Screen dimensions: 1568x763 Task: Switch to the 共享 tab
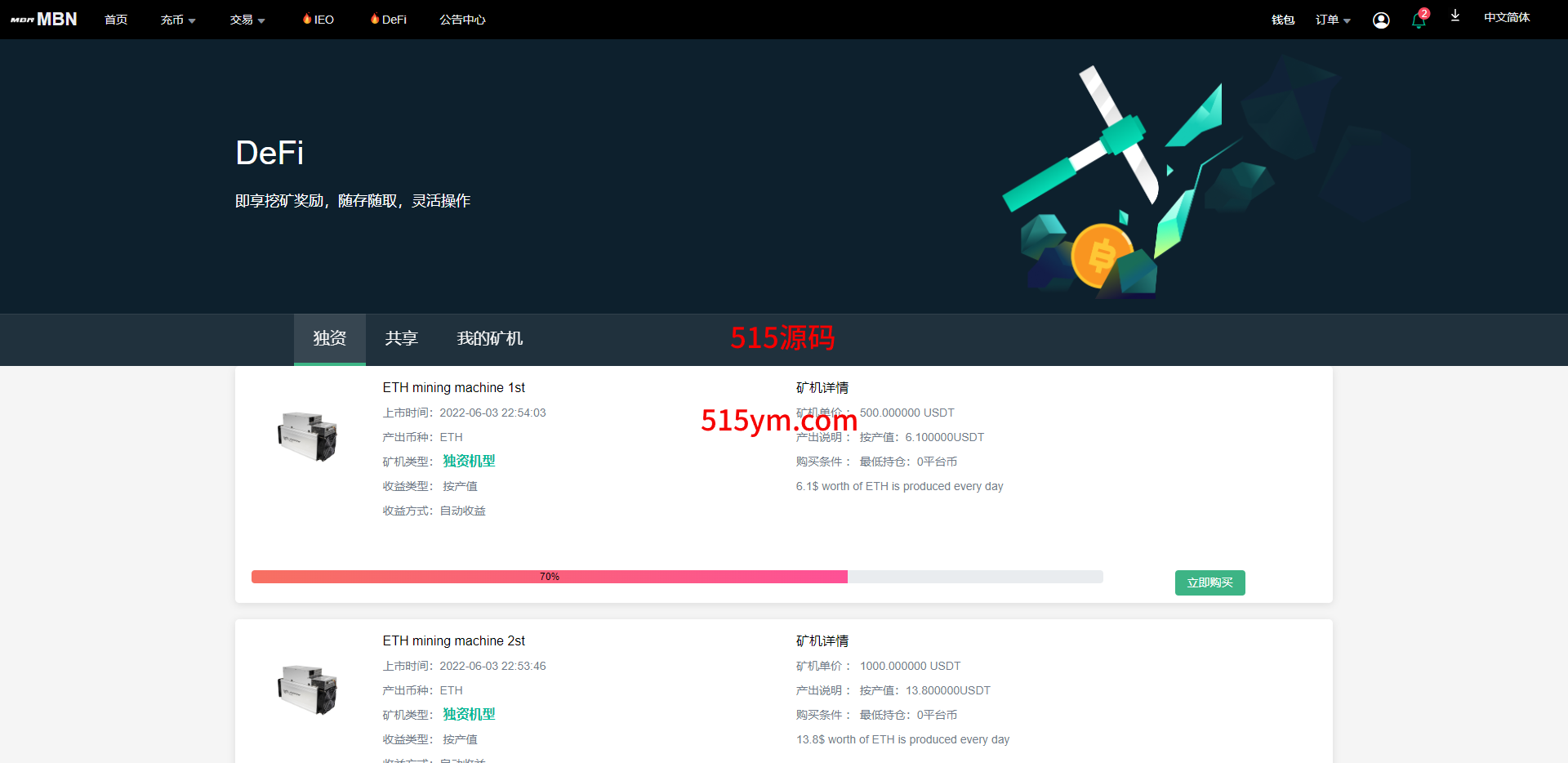coord(401,338)
